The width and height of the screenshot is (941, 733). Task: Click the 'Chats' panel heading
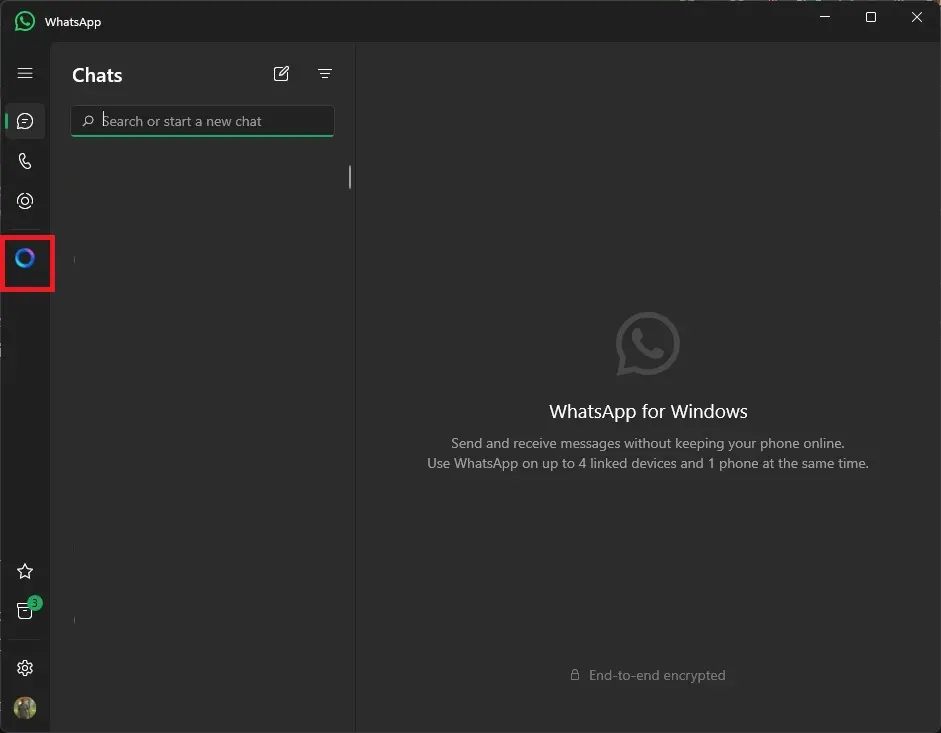[97, 75]
